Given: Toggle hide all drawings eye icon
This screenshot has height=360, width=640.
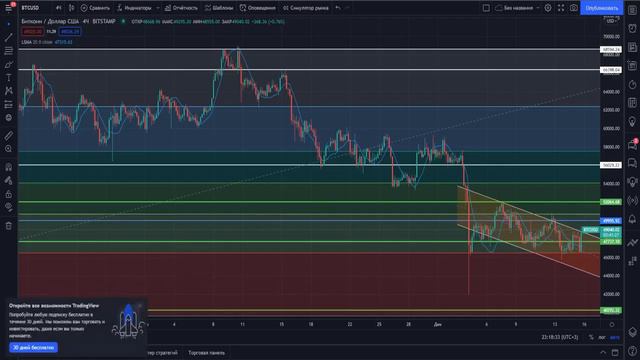Looking at the screenshot, I should coord(9,207).
